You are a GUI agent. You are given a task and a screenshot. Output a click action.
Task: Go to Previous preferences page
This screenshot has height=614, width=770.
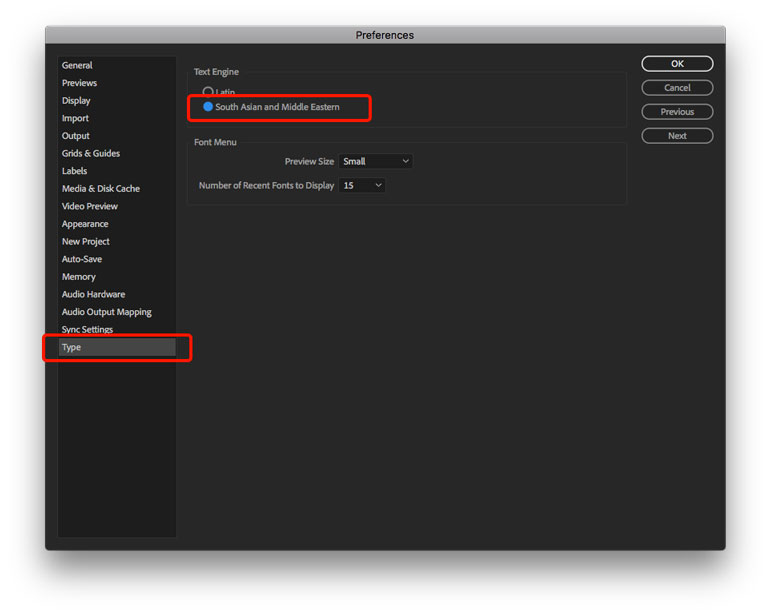677,112
